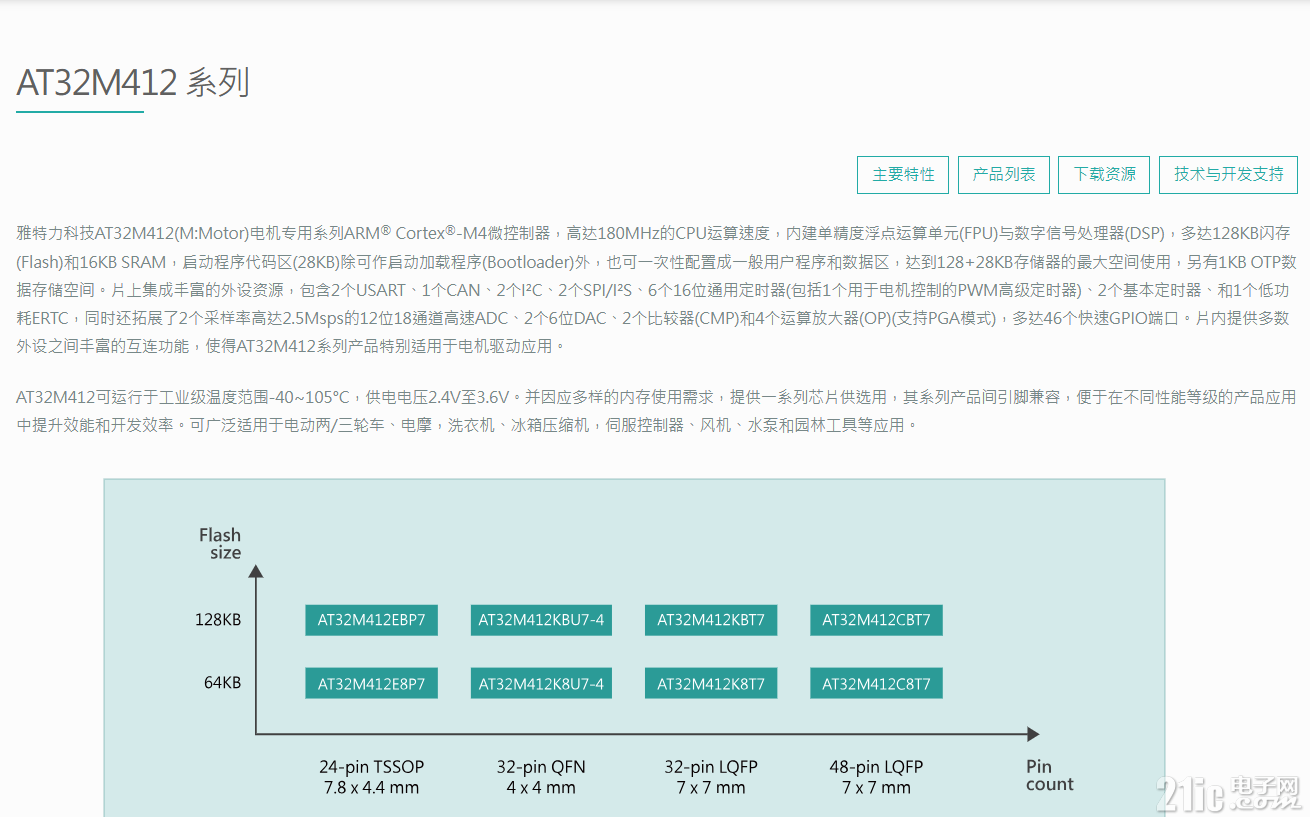Open the AT32M412KBT7 part entry
The height and width of the screenshot is (819, 1310).
tap(711, 620)
